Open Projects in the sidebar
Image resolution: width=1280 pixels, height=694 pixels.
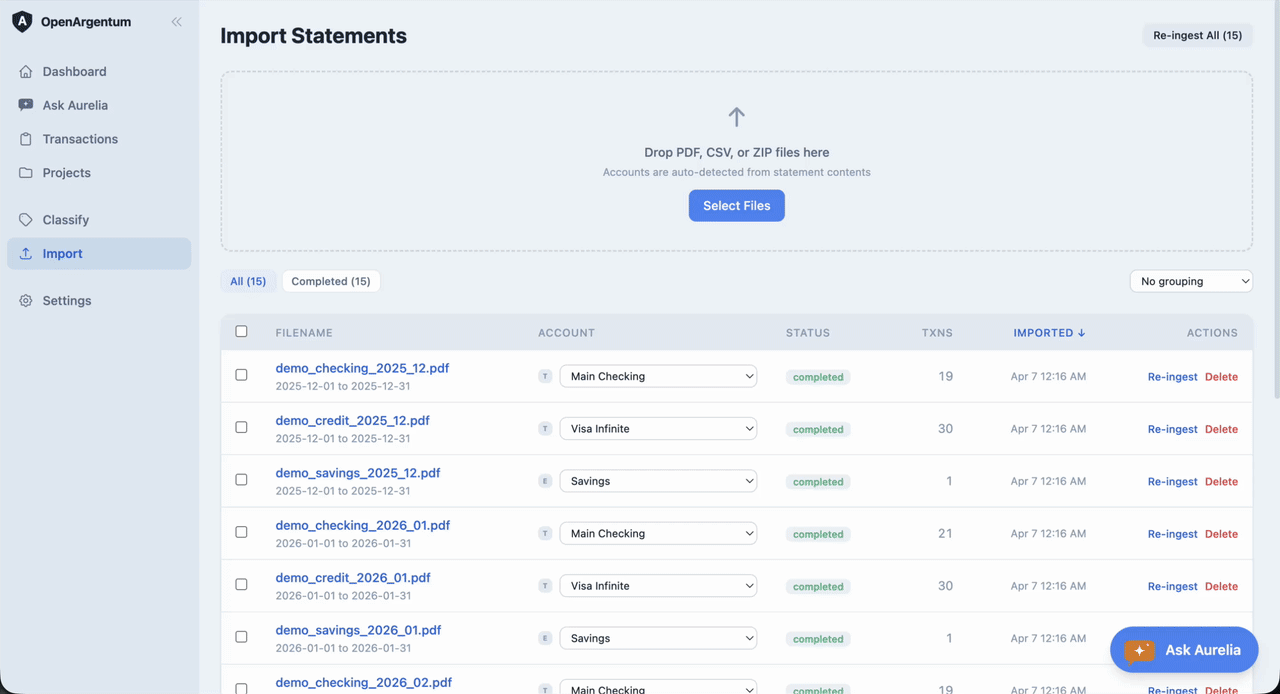(99, 173)
